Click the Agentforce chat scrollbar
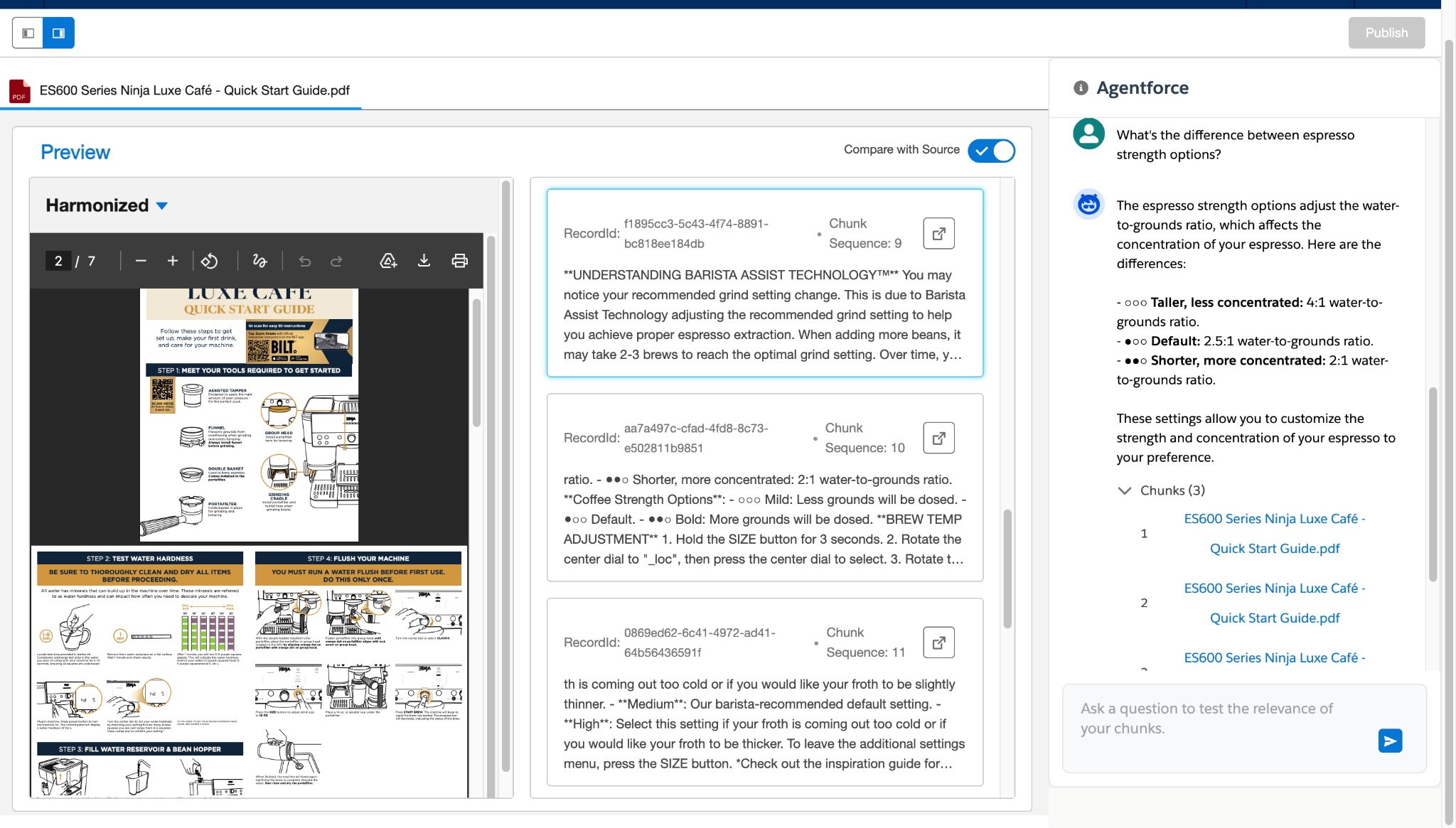This screenshot has height=828, width=1456. pos(1433,483)
